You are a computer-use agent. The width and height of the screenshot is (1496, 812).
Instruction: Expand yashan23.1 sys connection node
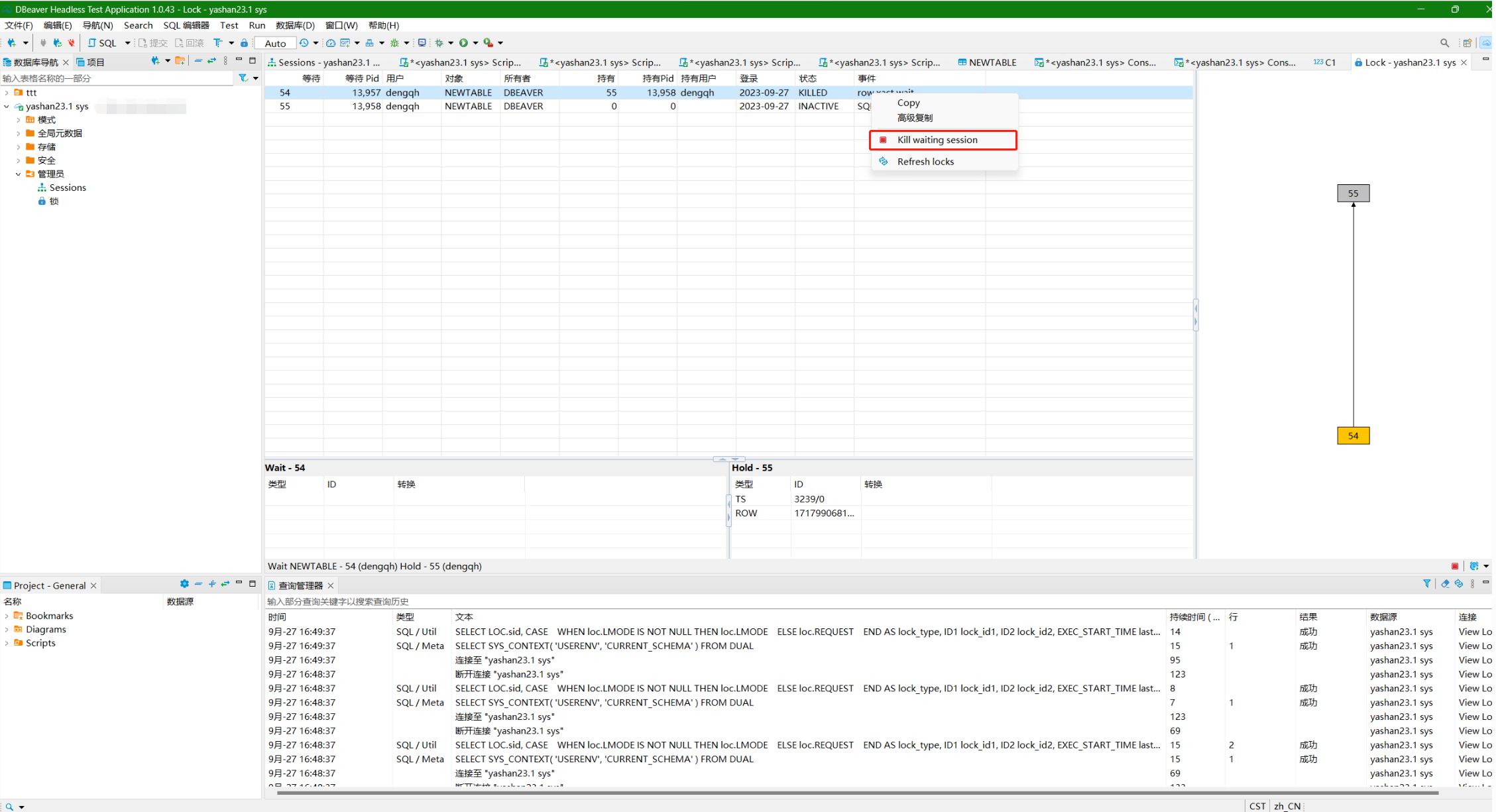point(7,106)
